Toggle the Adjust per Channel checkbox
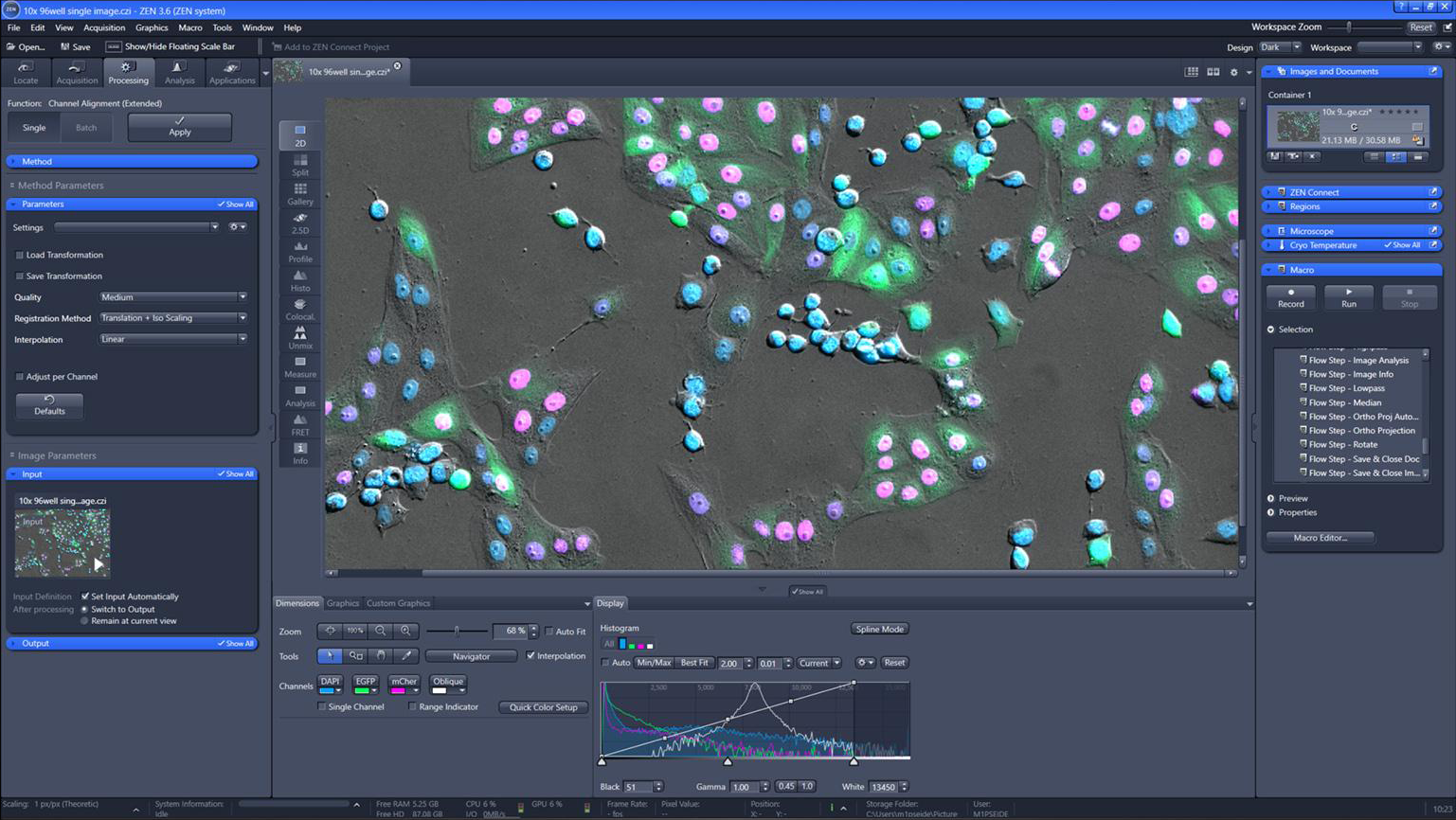This screenshot has width=1456, height=820. click(x=20, y=377)
